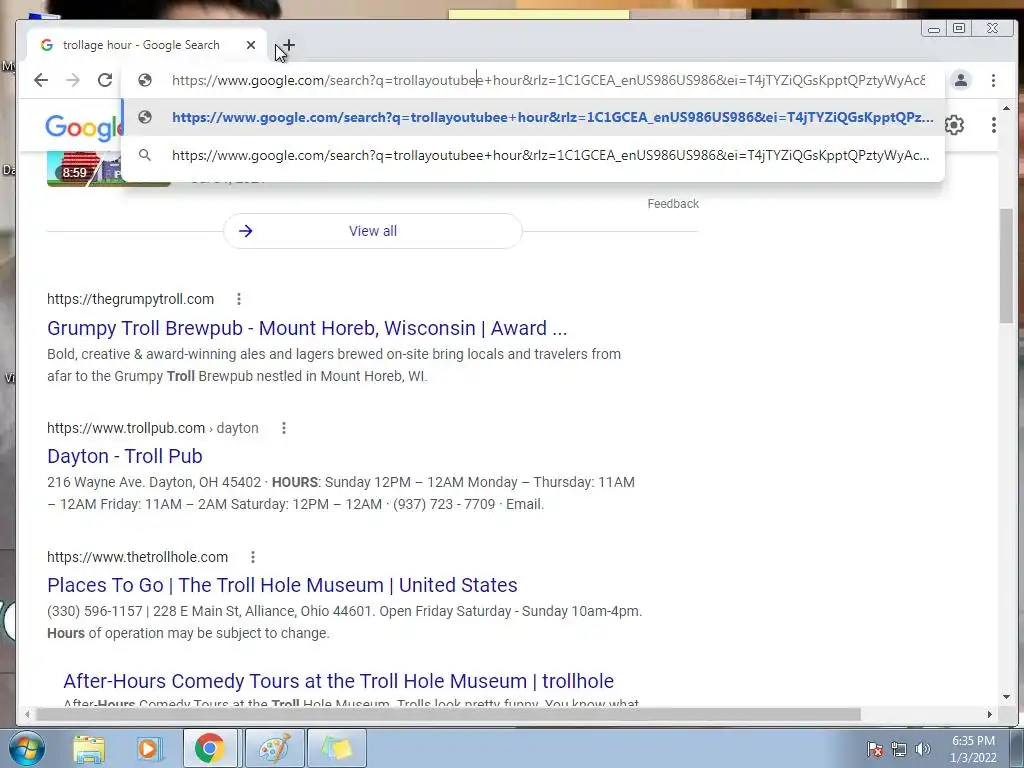Screen dimensions: 1024x768
Task: Click the Chrome taskbar icon
Action: (x=210, y=748)
